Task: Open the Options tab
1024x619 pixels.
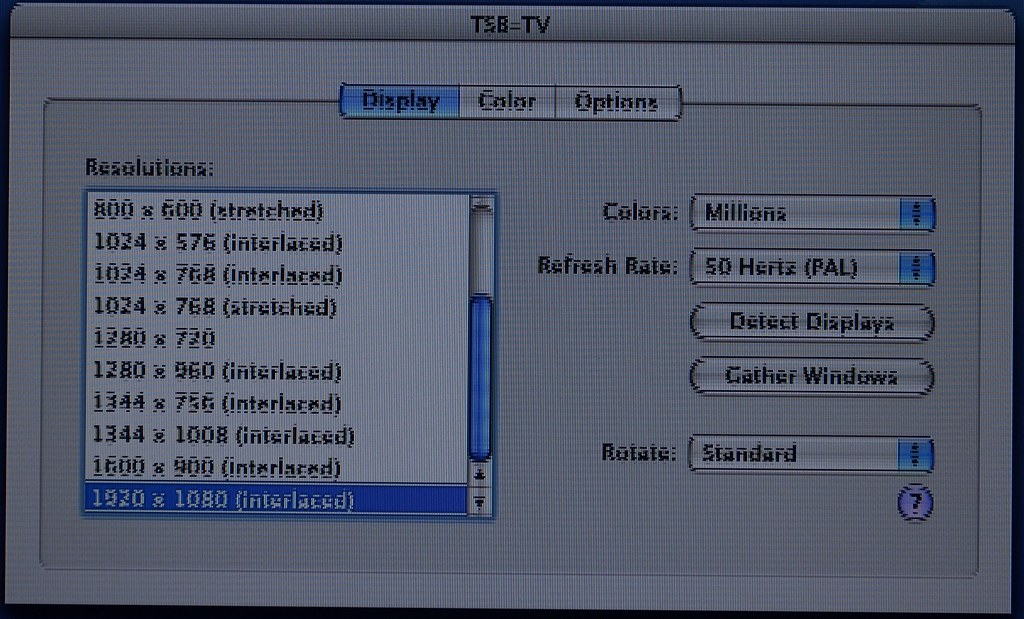Action: point(617,103)
